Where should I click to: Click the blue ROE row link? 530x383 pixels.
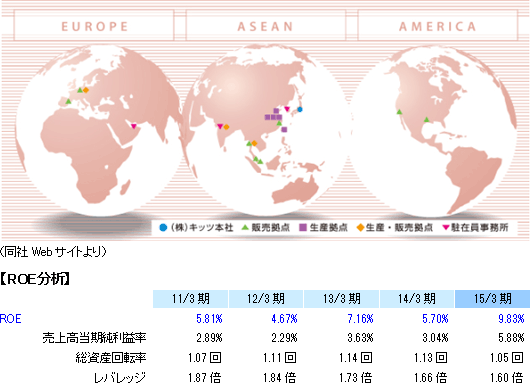pos(10,319)
